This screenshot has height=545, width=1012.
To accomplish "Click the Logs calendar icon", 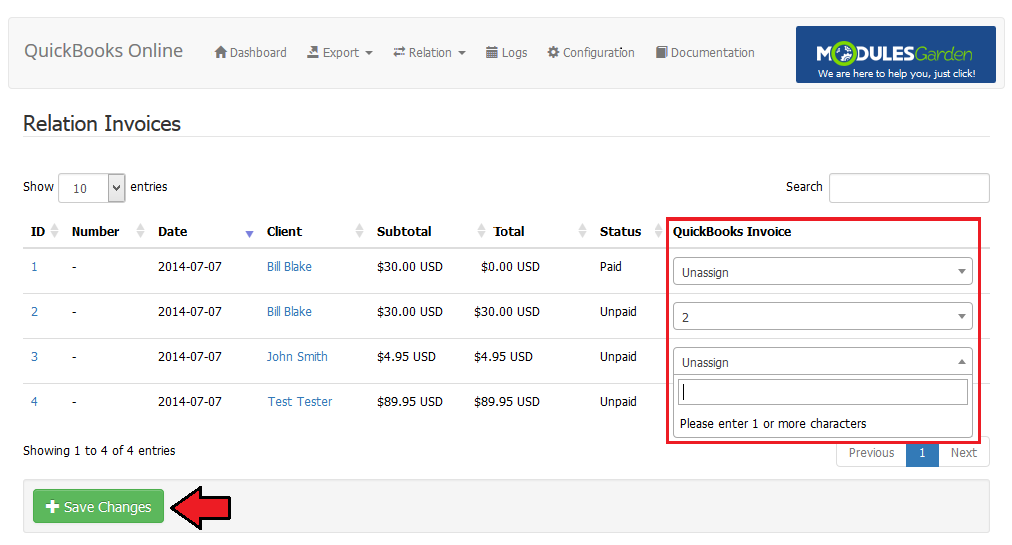I will coord(492,52).
